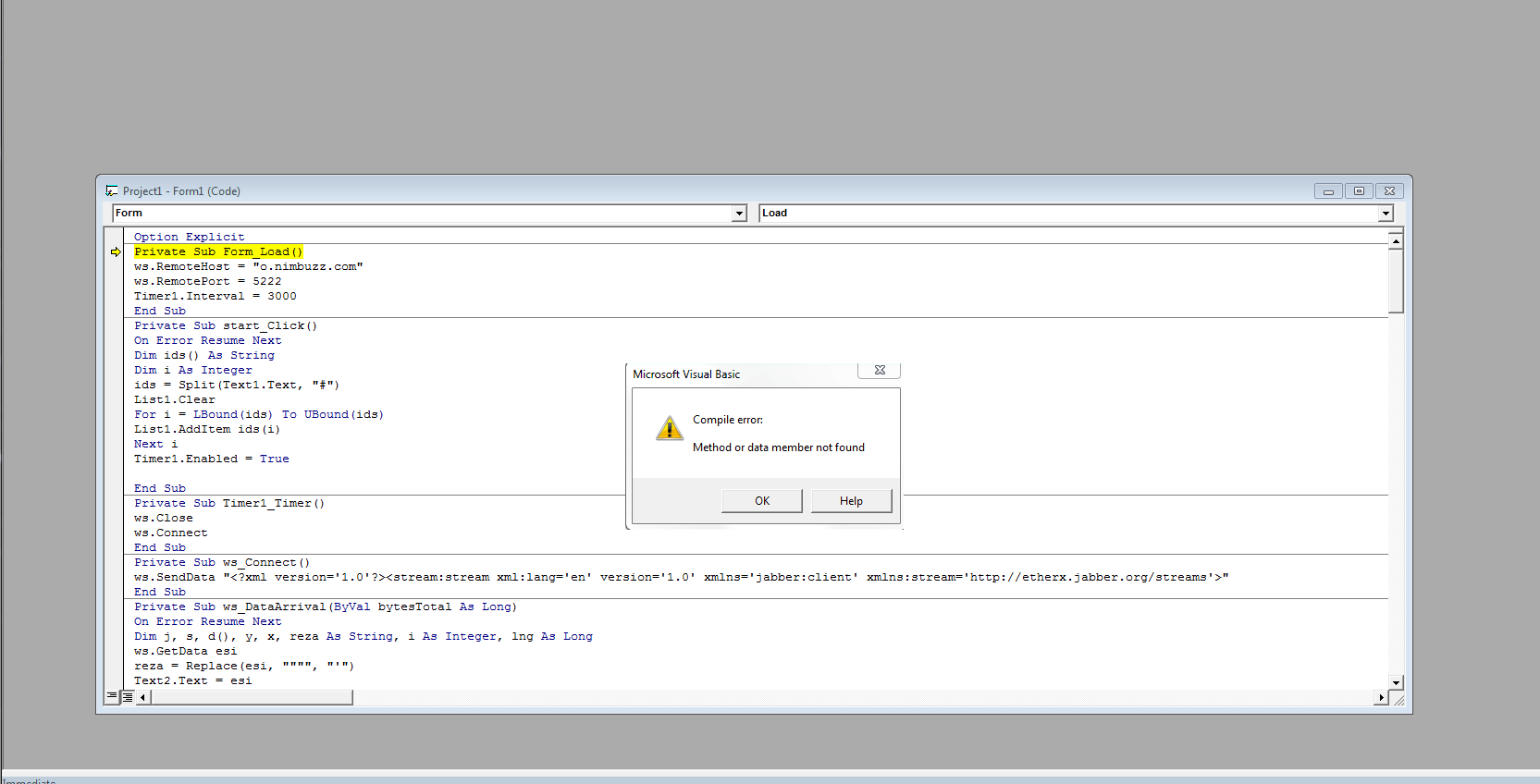Click the window resize grip corner
This screenshot has height=784, width=1540.
pos(1398,699)
